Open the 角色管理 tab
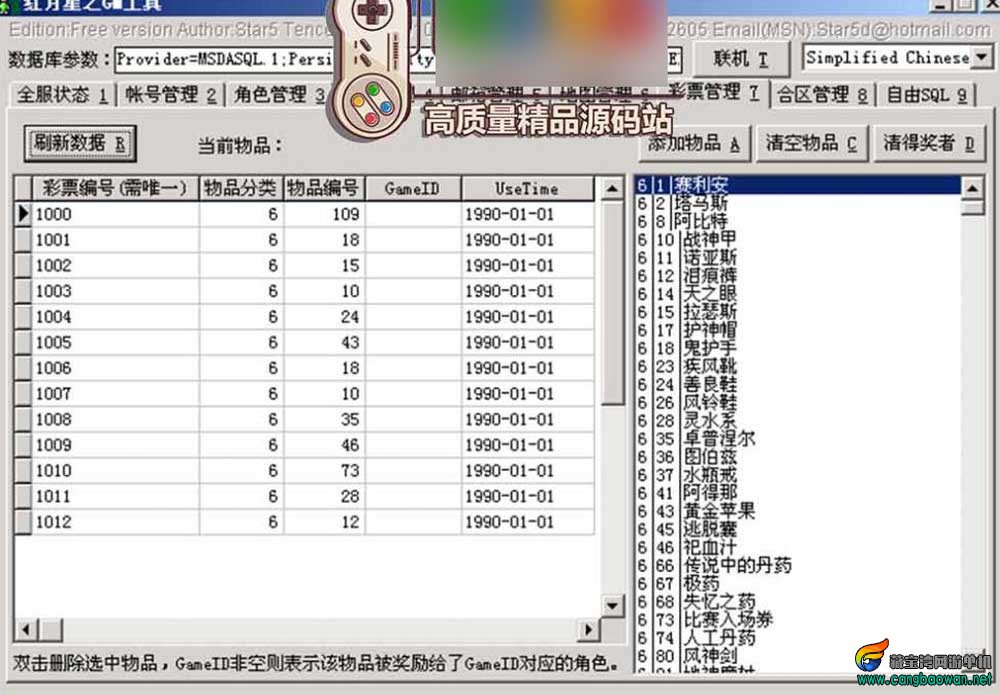1000x695 pixels. coord(279,95)
